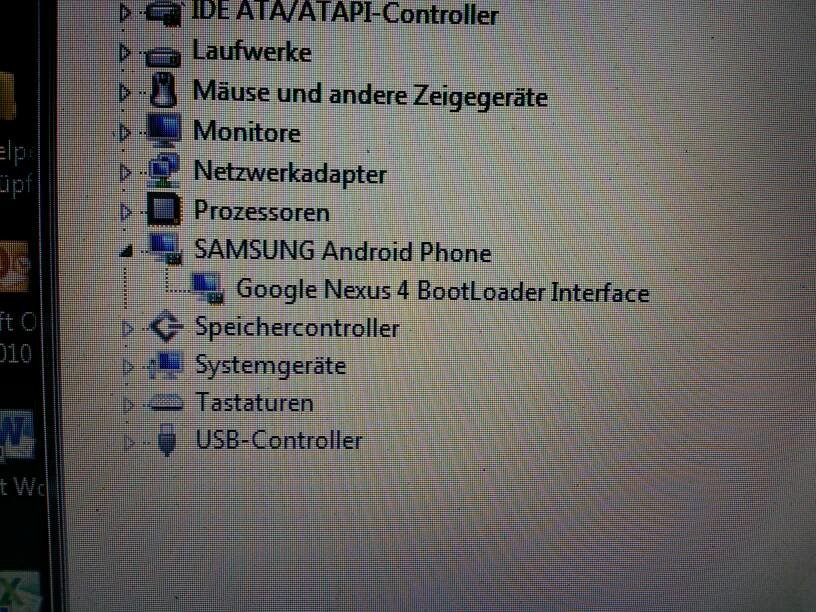Select the Speichercontroller label
The height and width of the screenshot is (612, 816).
pos(297,328)
